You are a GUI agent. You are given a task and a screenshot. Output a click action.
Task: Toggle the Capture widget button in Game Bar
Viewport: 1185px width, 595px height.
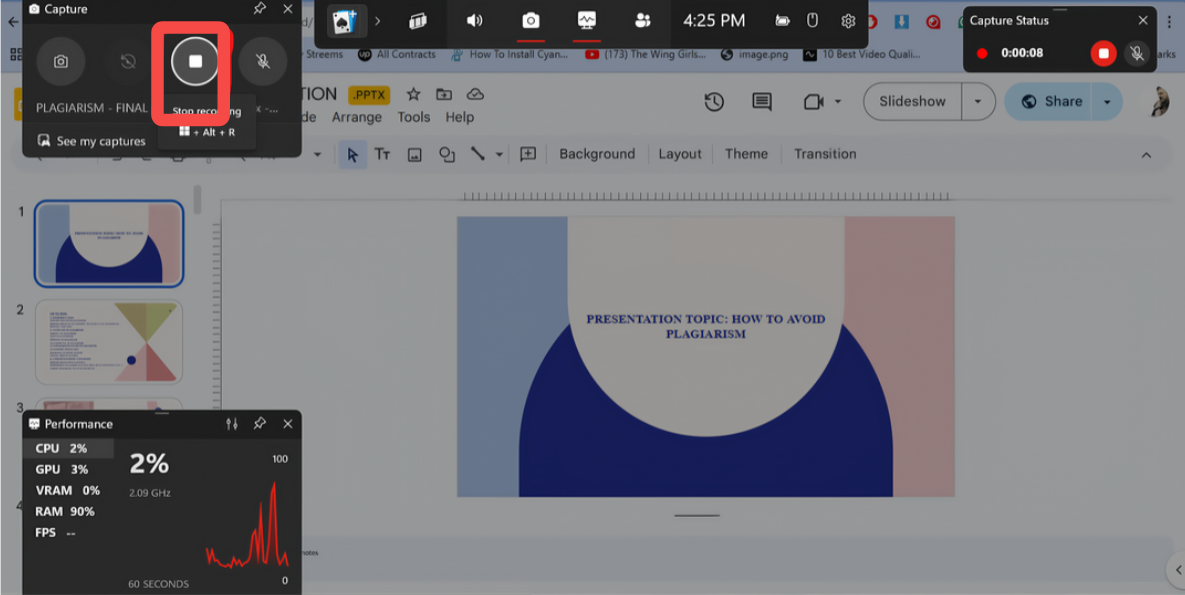[531, 21]
